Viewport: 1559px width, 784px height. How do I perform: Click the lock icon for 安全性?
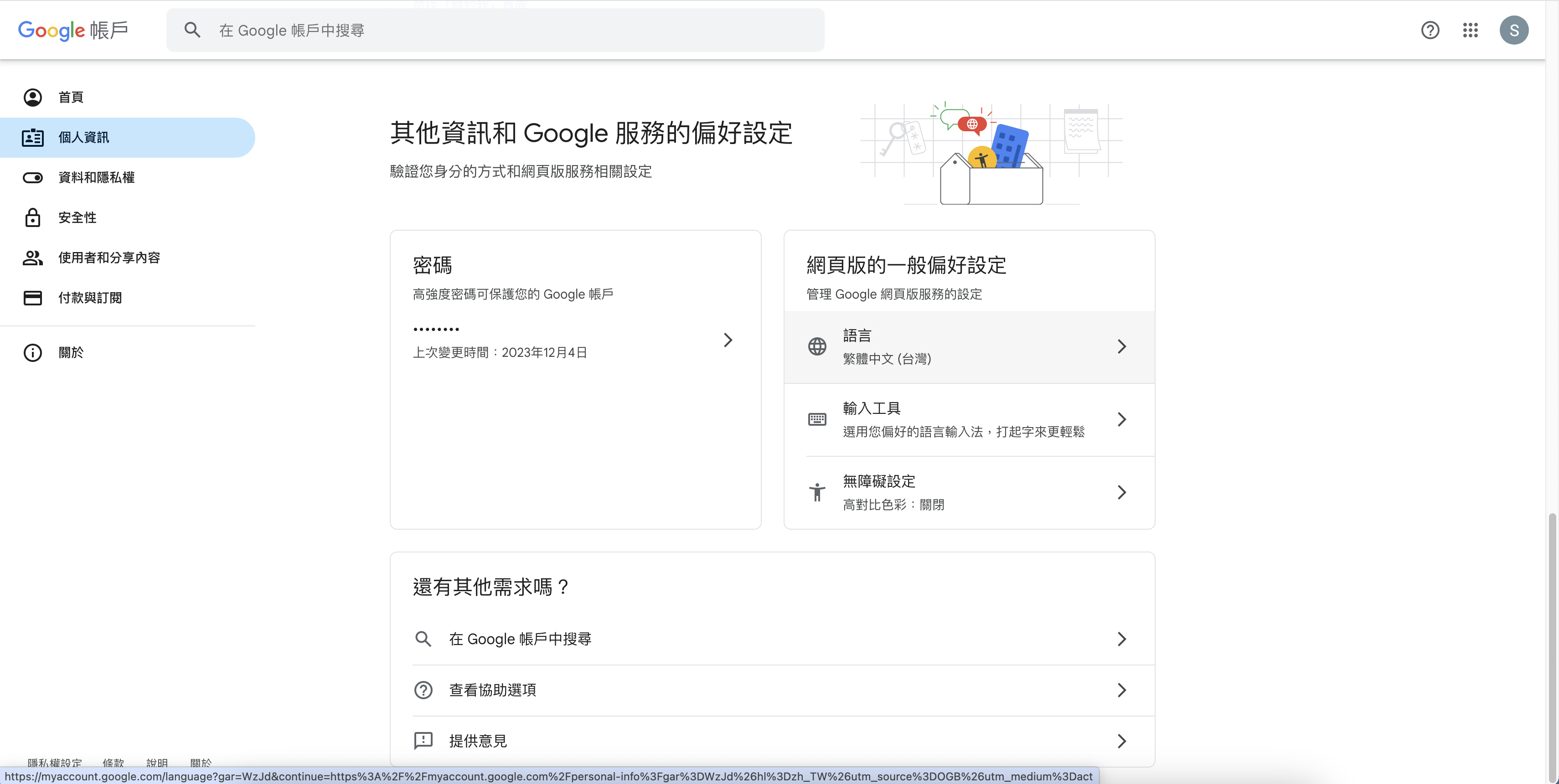[33, 218]
